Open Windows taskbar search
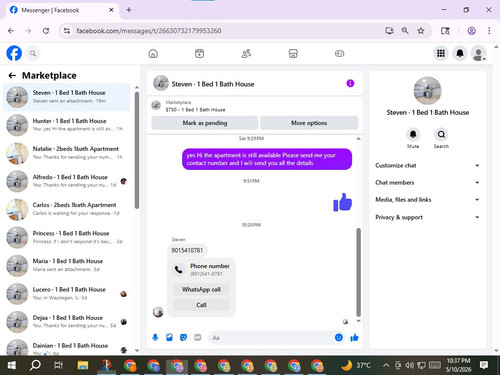 point(35,365)
